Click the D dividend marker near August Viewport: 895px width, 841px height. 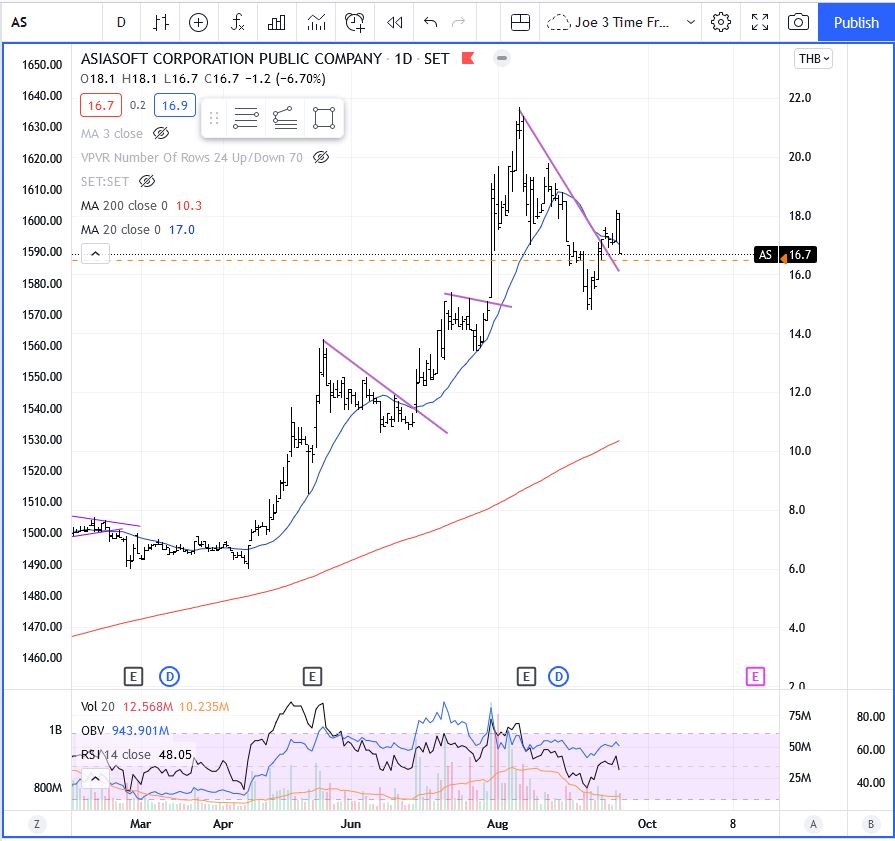(558, 677)
